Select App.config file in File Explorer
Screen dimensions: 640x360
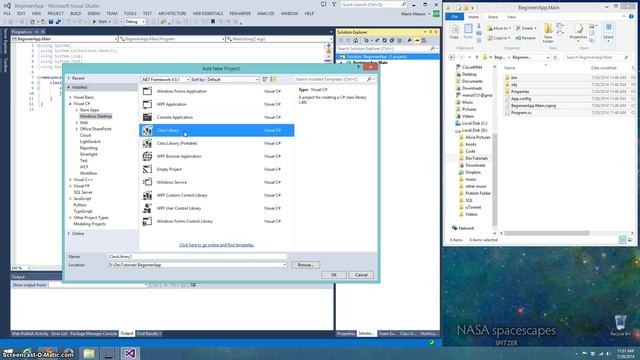(521, 98)
